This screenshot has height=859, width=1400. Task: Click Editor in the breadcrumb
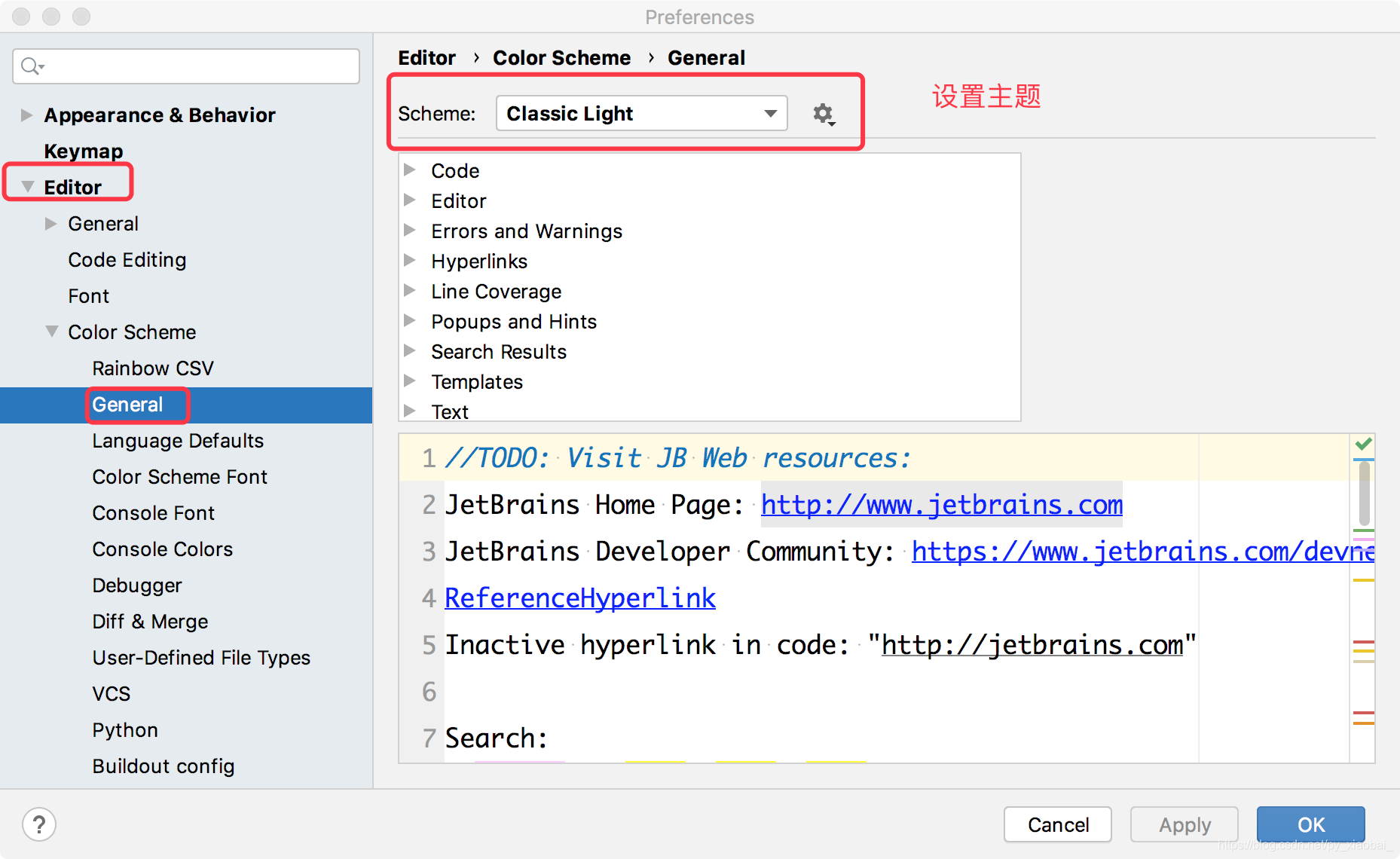pyautogui.click(x=427, y=58)
